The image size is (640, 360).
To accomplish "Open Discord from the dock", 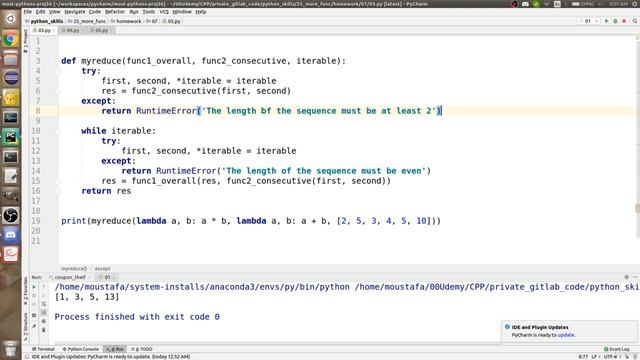I will (11, 235).
